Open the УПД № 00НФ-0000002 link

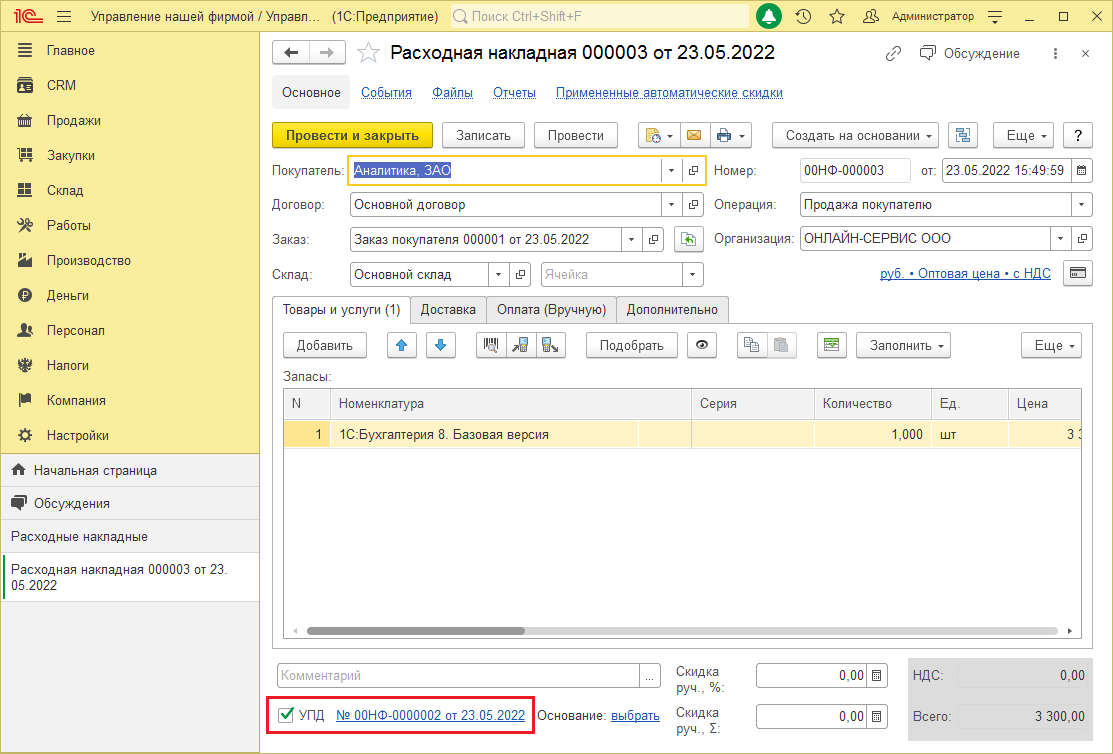[430, 715]
